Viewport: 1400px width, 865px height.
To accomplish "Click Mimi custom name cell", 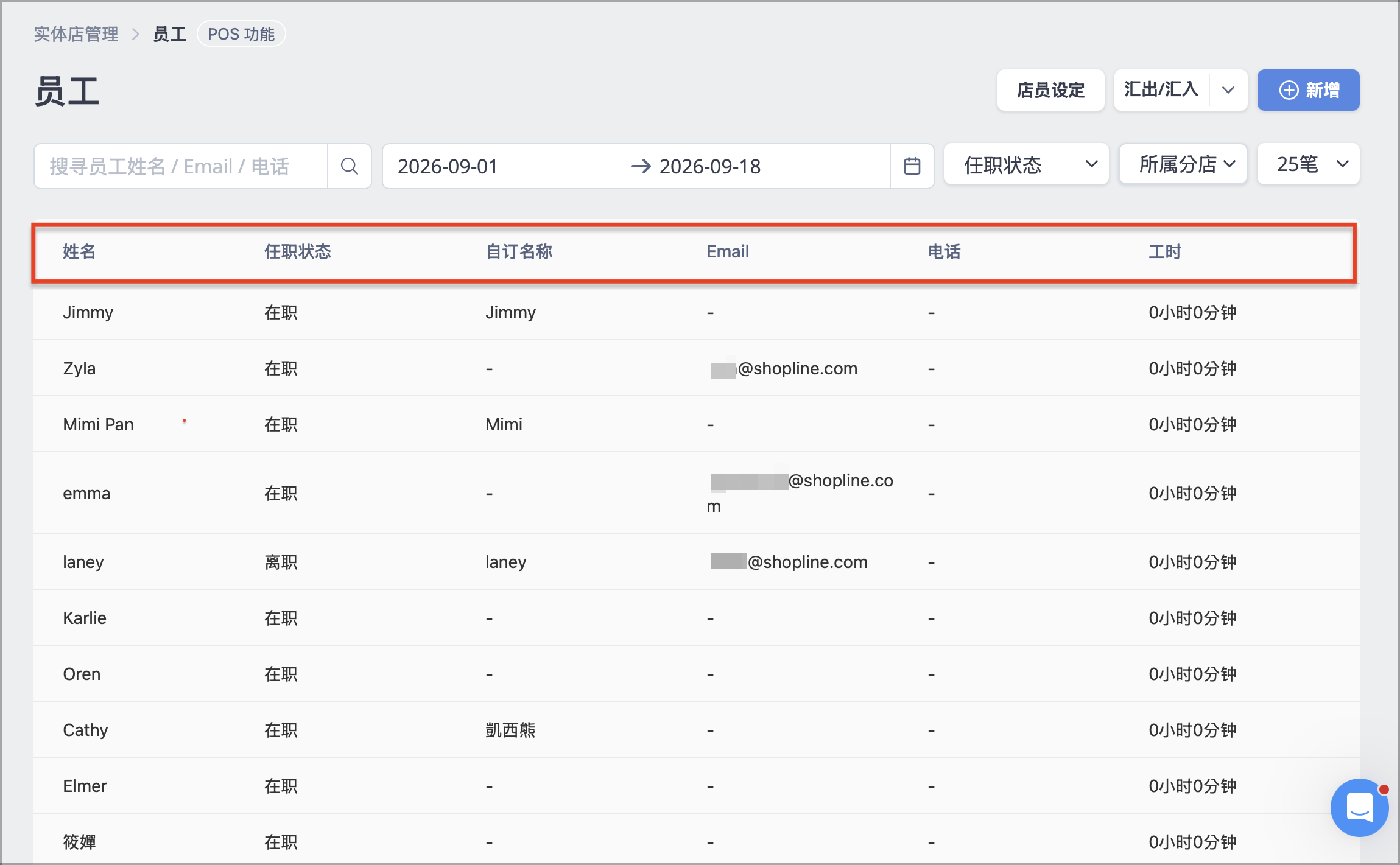I will click(x=504, y=424).
